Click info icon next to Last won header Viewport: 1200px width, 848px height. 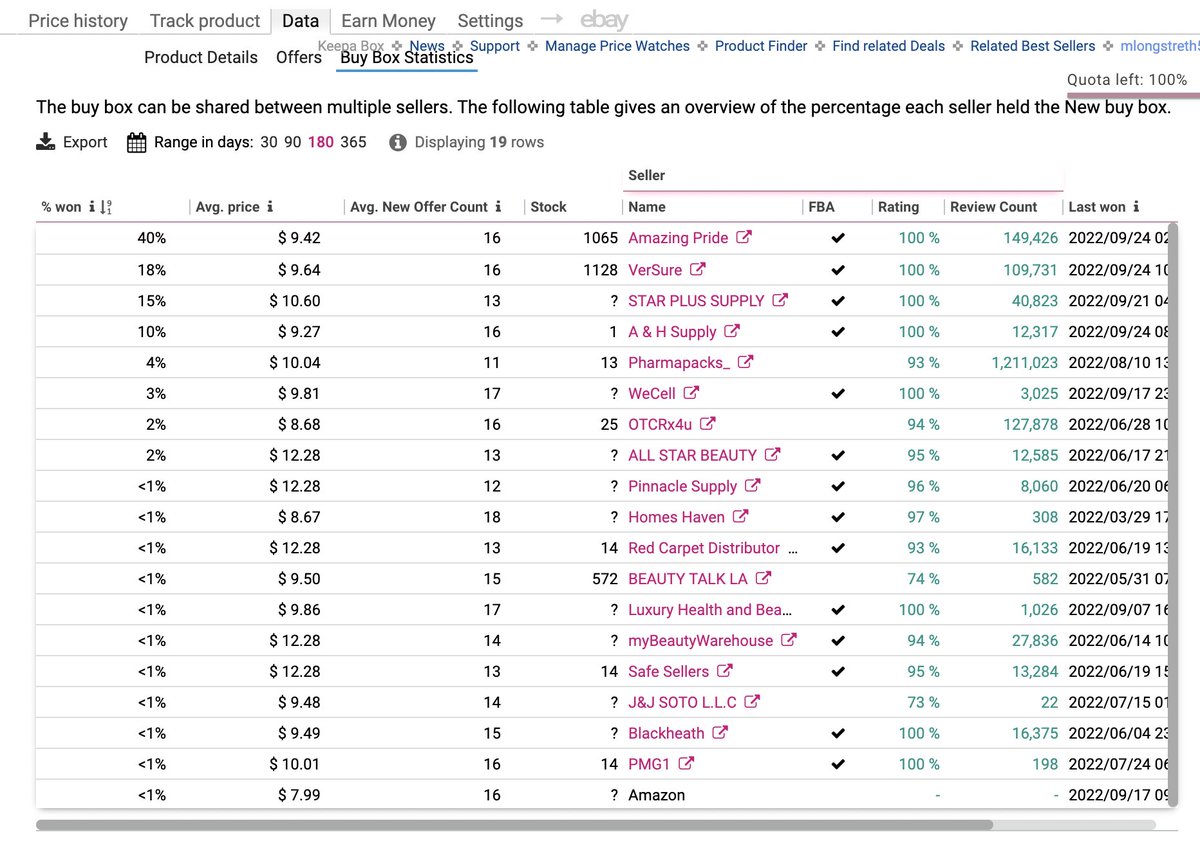pyautogui.click(x=1136, y=207)
